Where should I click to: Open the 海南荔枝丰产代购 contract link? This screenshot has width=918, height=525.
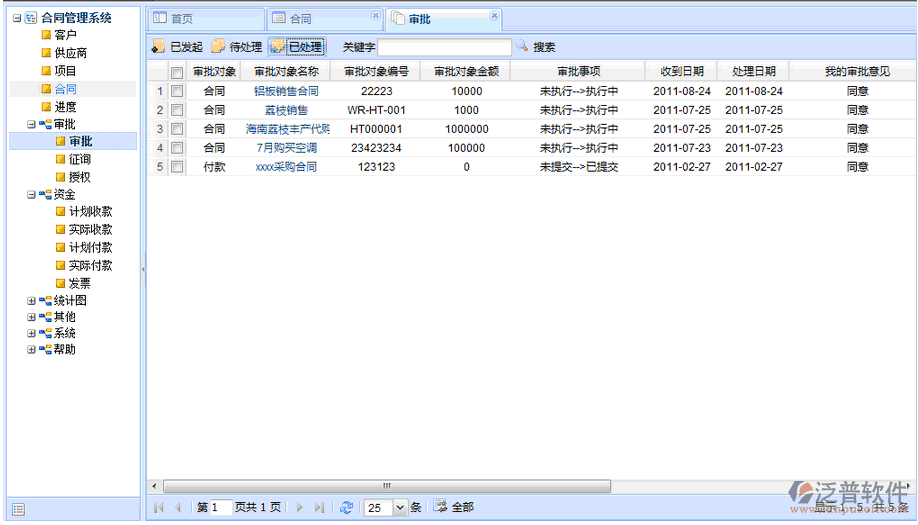coord(286,129)
